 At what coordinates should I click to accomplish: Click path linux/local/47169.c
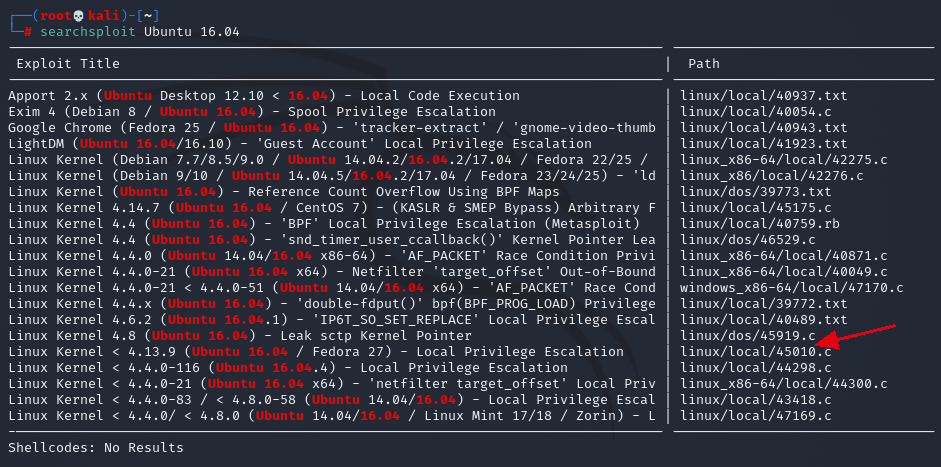(x=756, y=416)
